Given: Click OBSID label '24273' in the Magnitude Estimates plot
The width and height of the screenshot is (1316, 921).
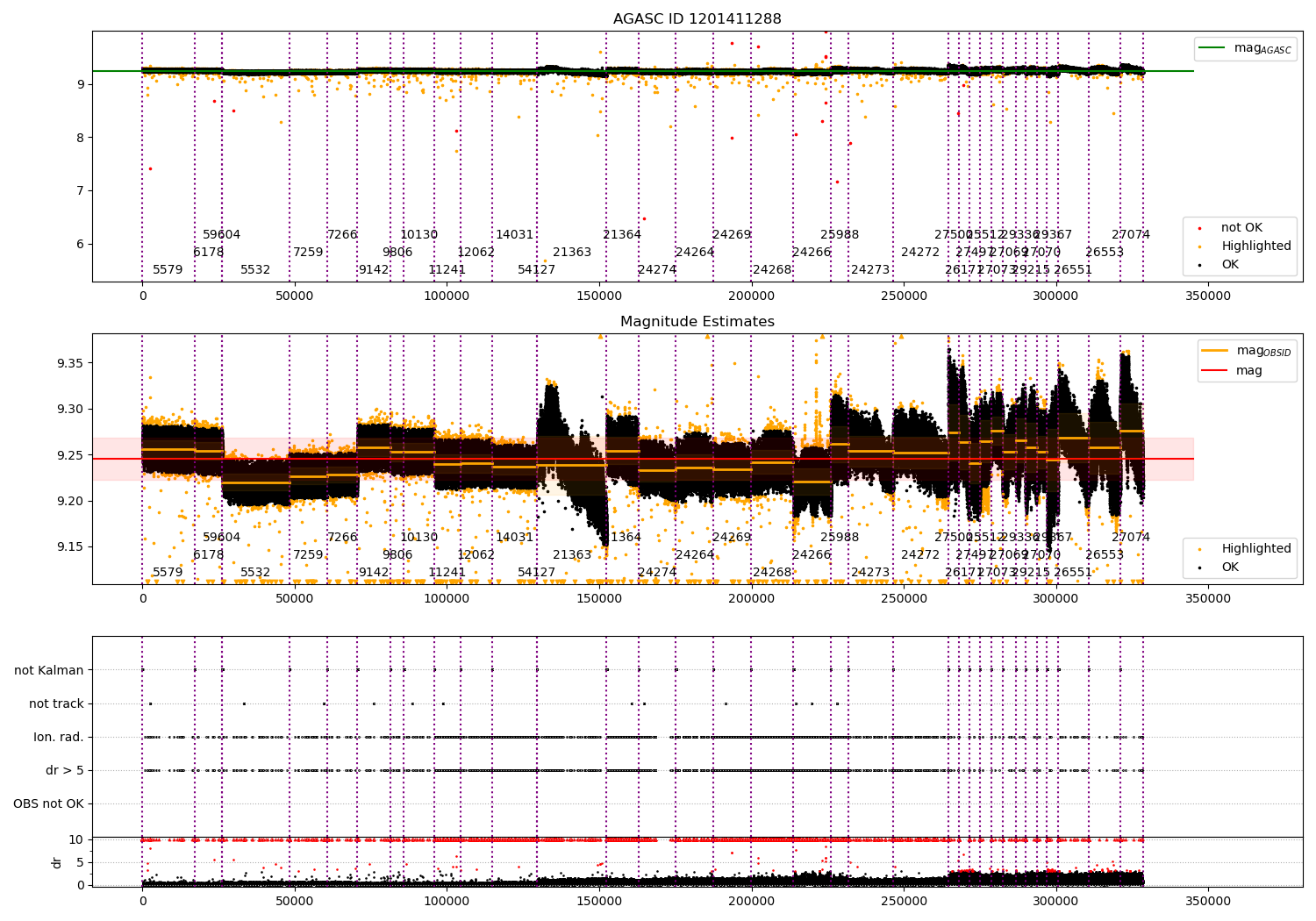Looking at the screenshot, I should tap(870, 573).
